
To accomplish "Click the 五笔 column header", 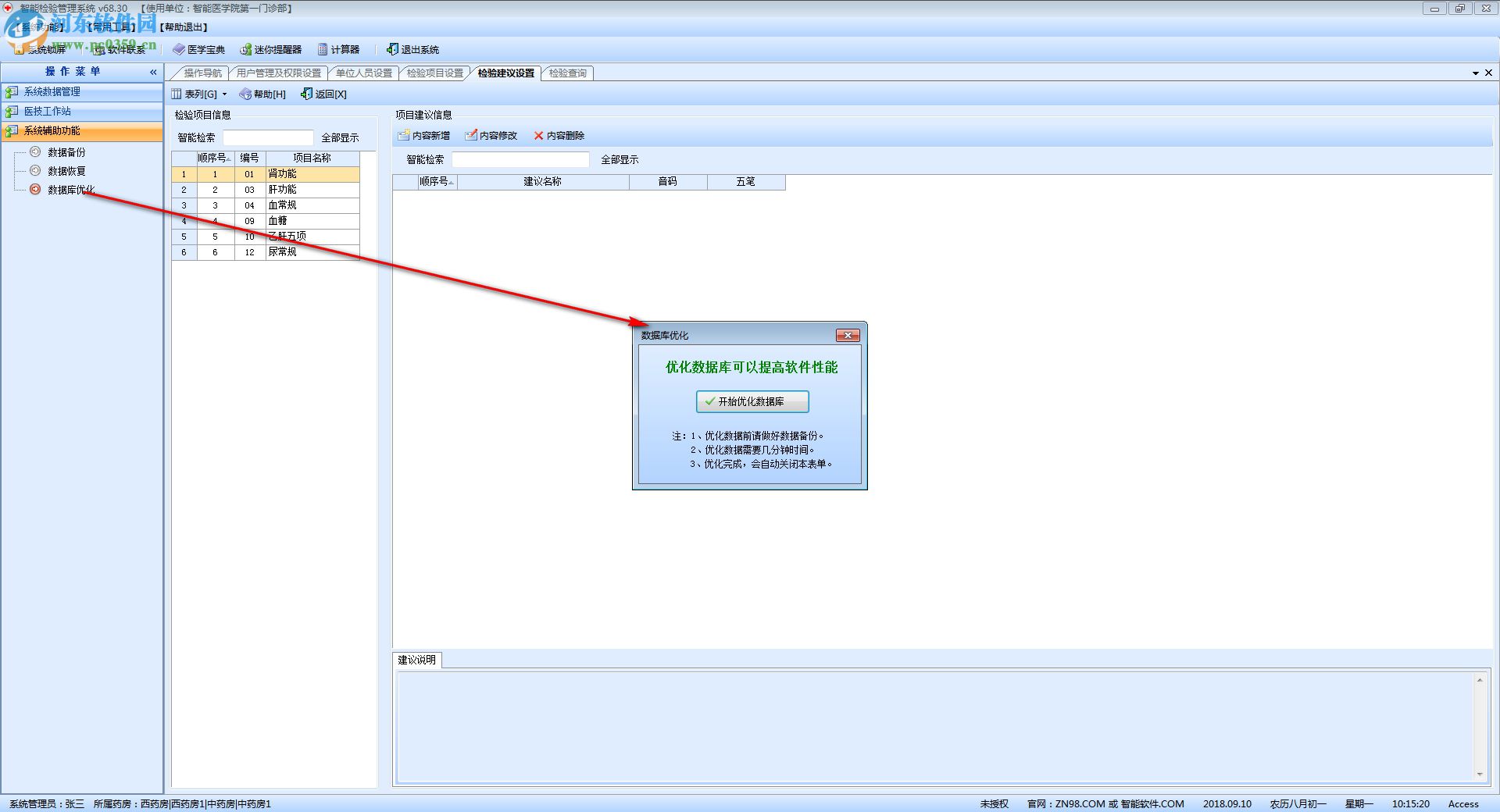I will [746, 182].
